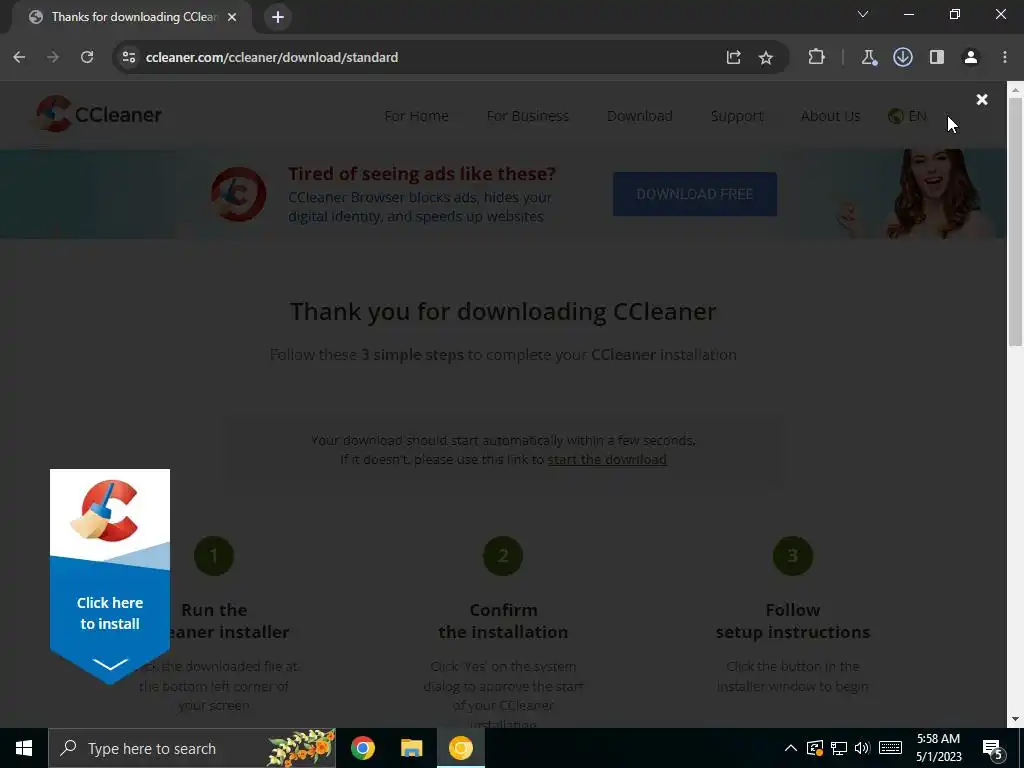This screenshot has height=768, width=1024.
Task: Open the About Us menu
Action: pos(830,116)
